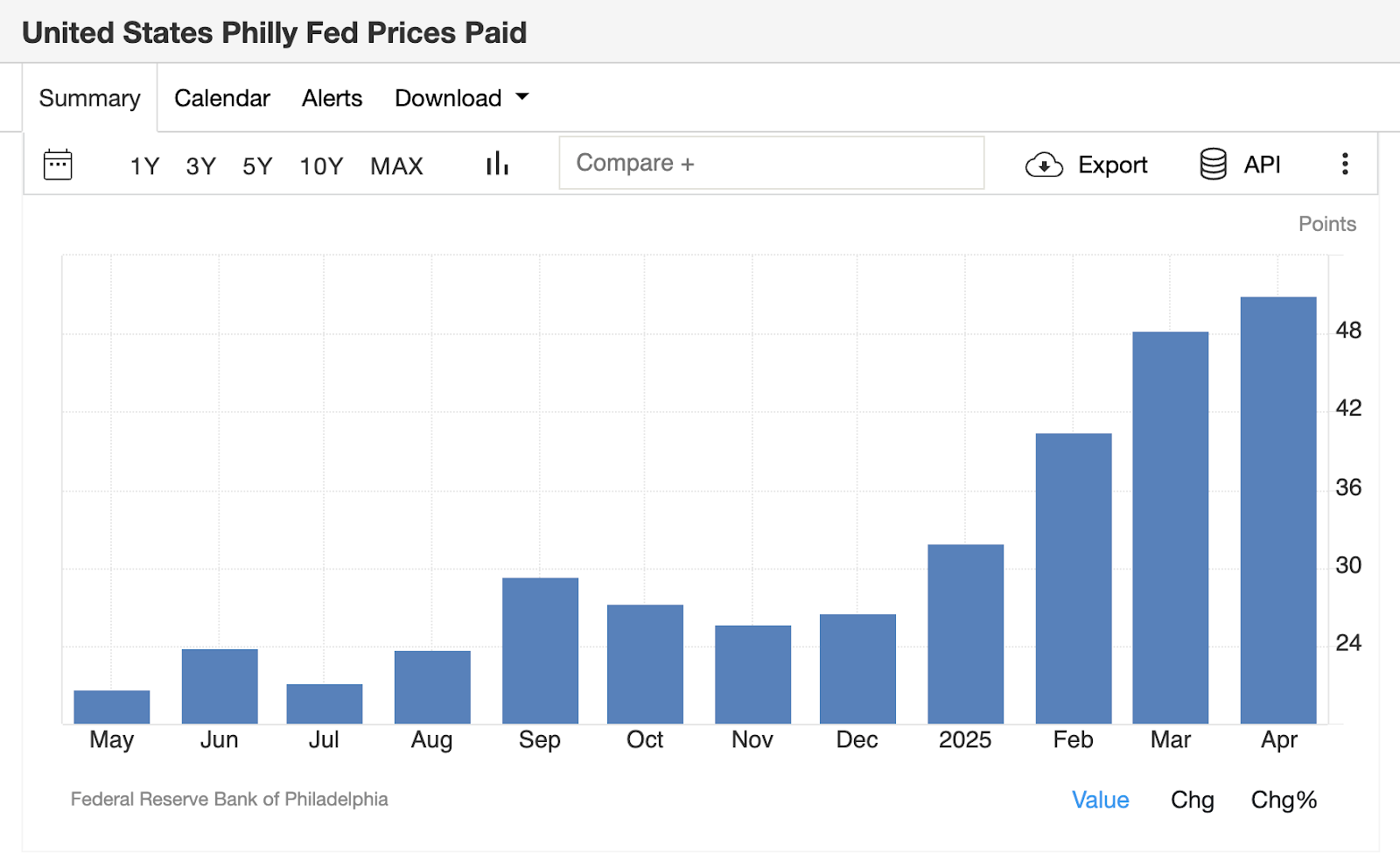The image size is (1400, 854).
Task: Select the 5Y time range
Action: (x=257, y=165)
